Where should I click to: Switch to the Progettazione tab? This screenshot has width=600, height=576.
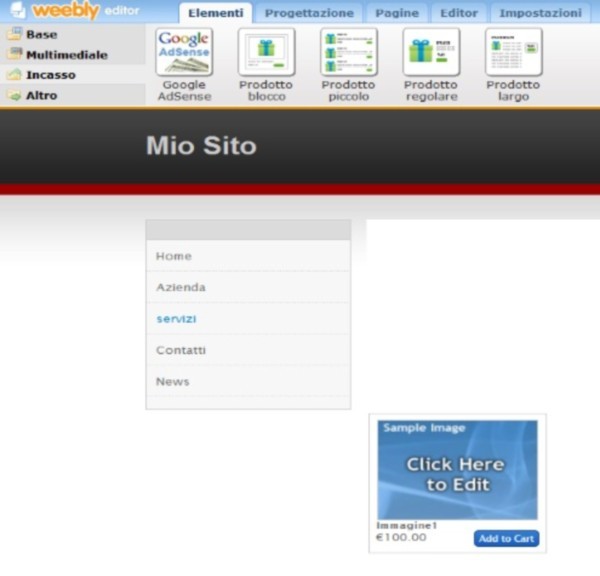(309, 13)
